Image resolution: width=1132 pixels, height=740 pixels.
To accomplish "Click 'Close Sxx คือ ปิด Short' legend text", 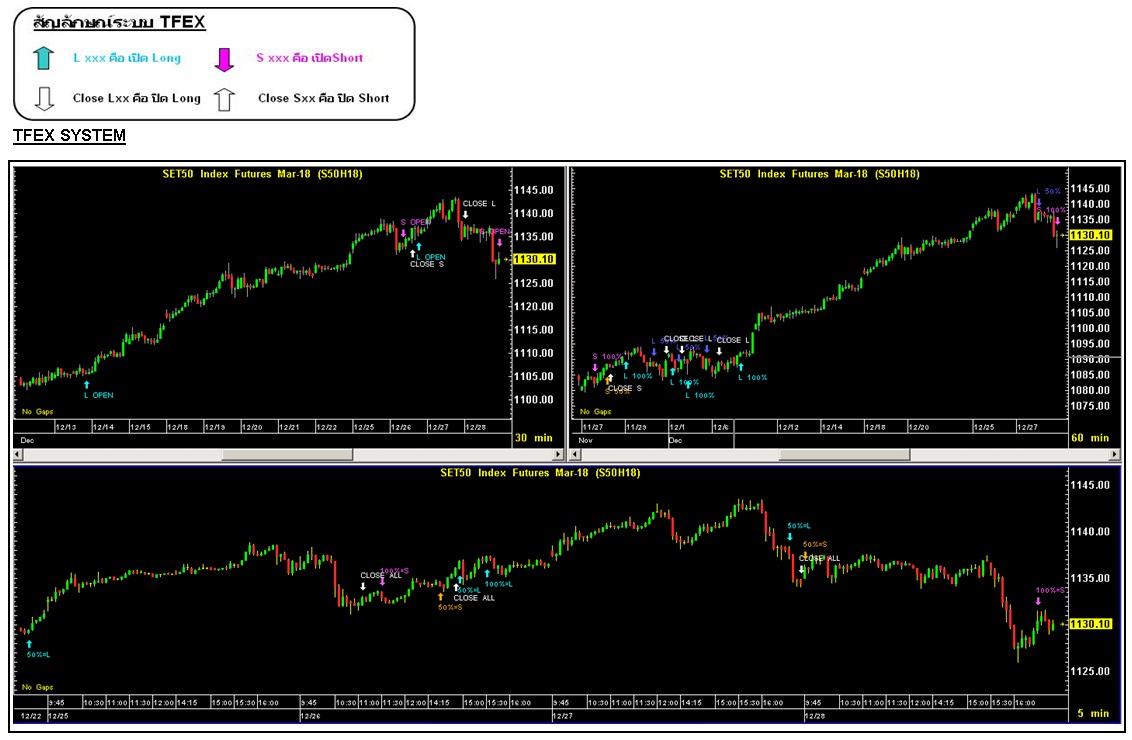I will [x=323, y=98].
